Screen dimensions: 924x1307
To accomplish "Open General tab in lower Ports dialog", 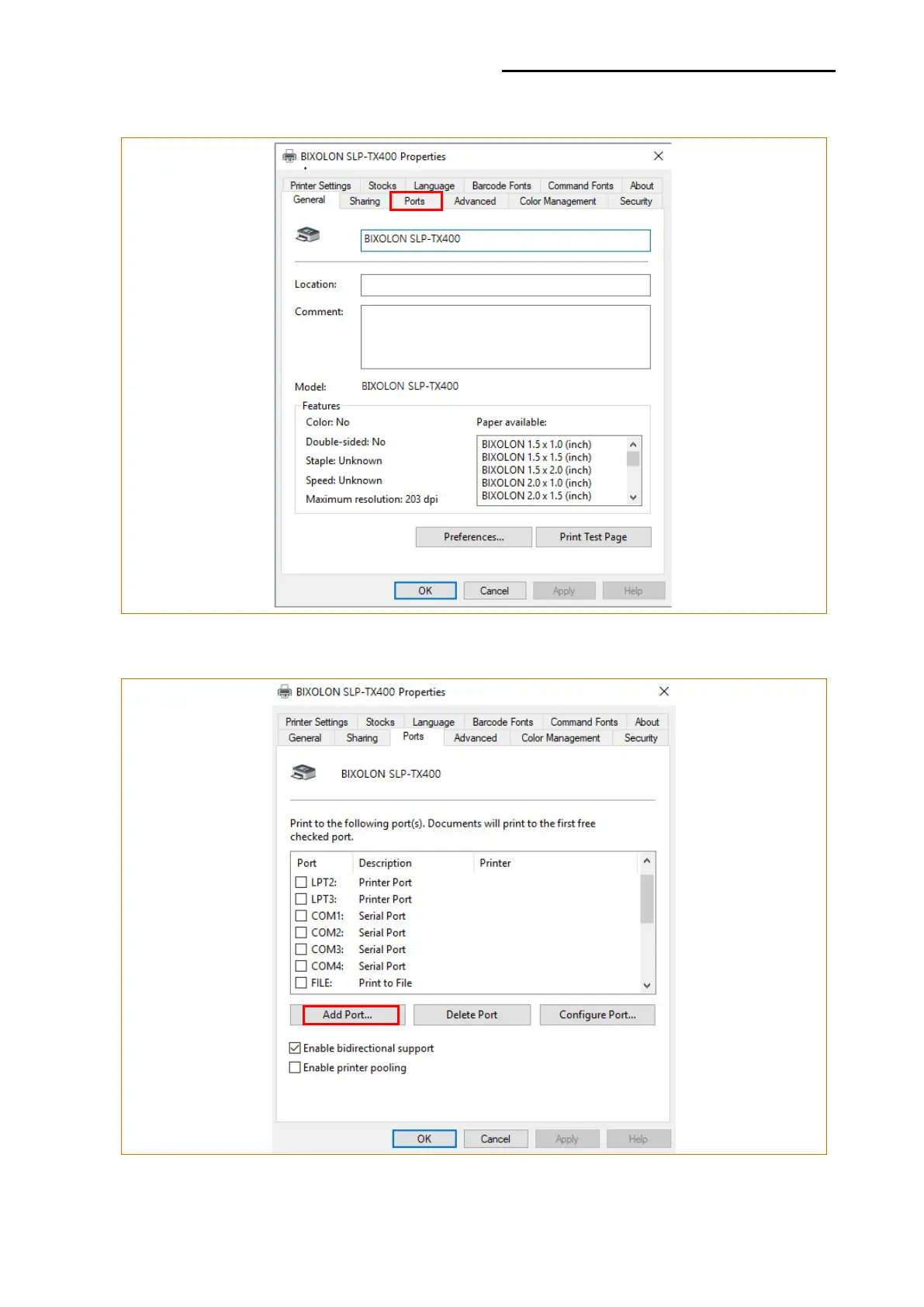I will tap(305, 738).
